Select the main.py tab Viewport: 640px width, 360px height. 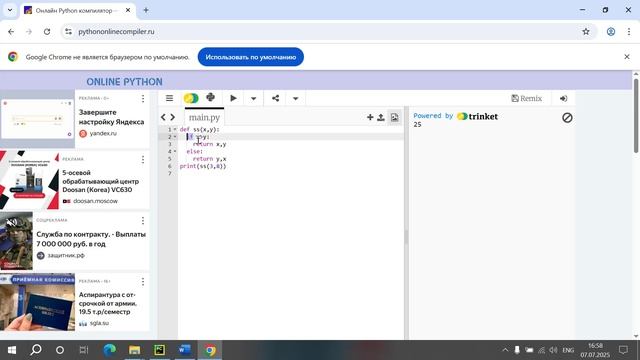tap(204, 118)
